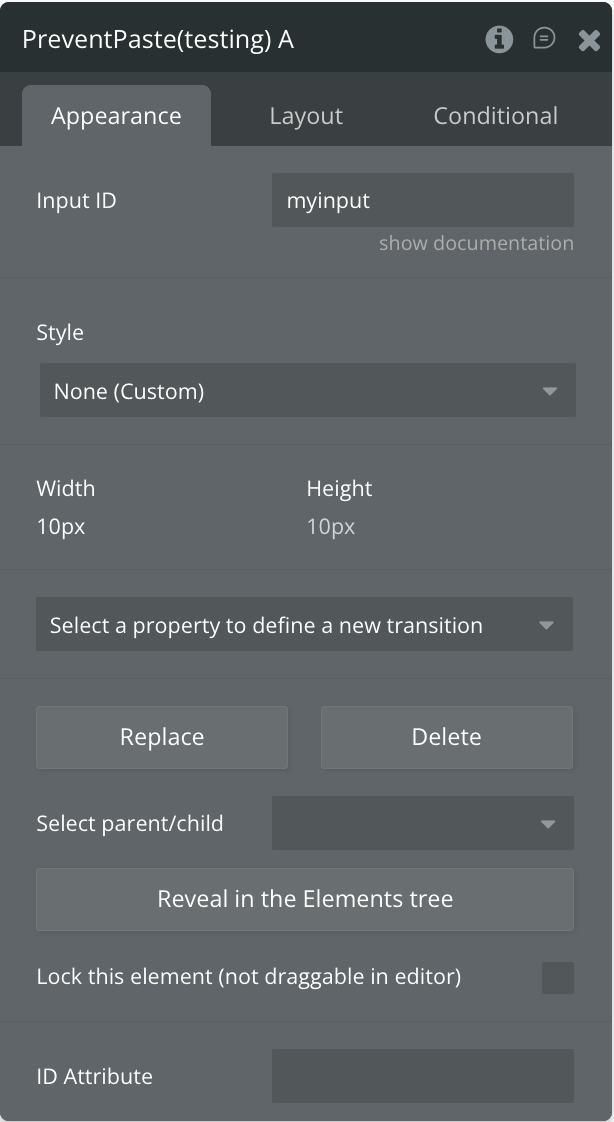This screenshot has height=1122, width=614.
Task: Expand the new transition property dropdown
Action: point(304,625)
